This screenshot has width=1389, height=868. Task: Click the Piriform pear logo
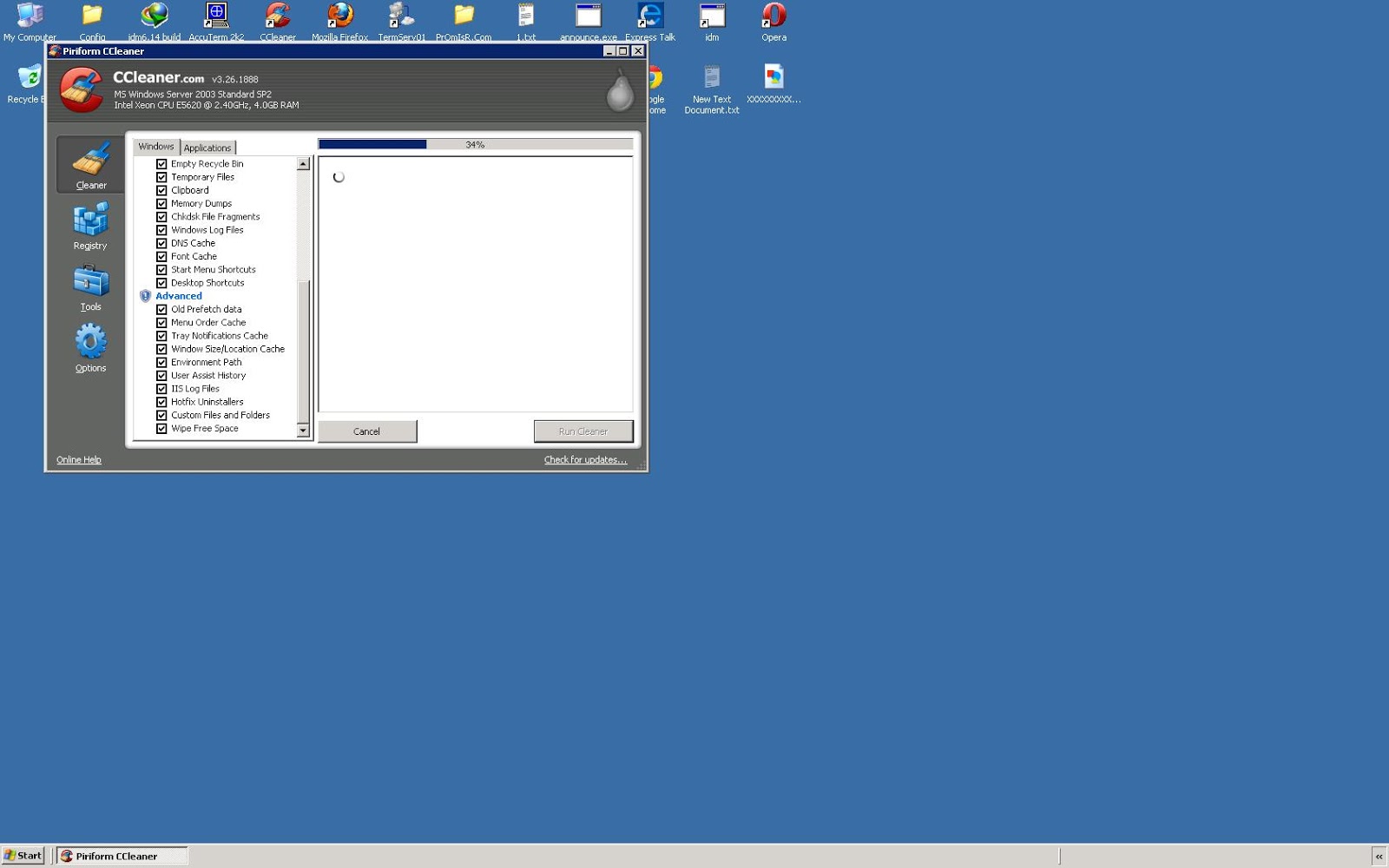620,90
